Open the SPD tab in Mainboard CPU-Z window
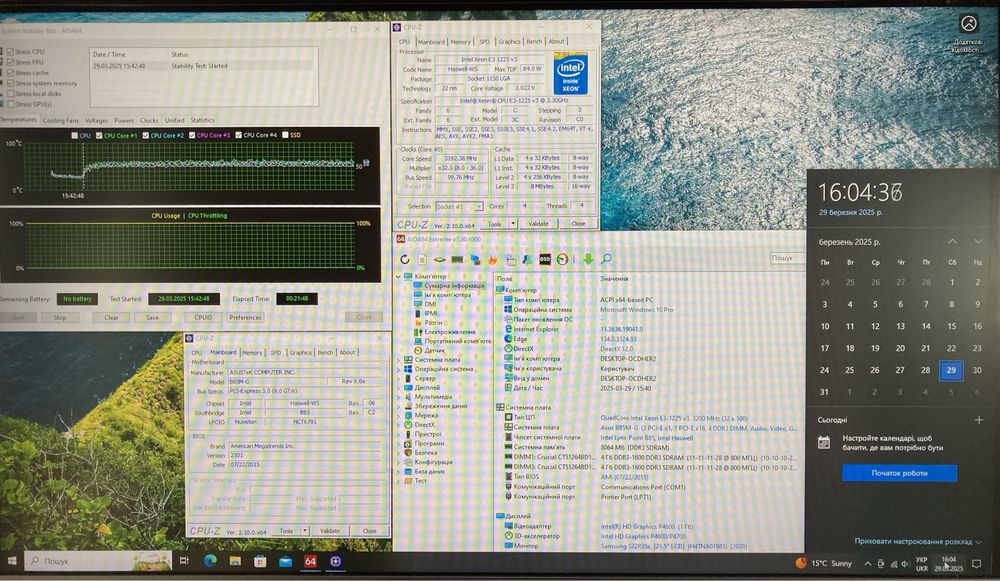1000x581 pixels. (276, 352)
